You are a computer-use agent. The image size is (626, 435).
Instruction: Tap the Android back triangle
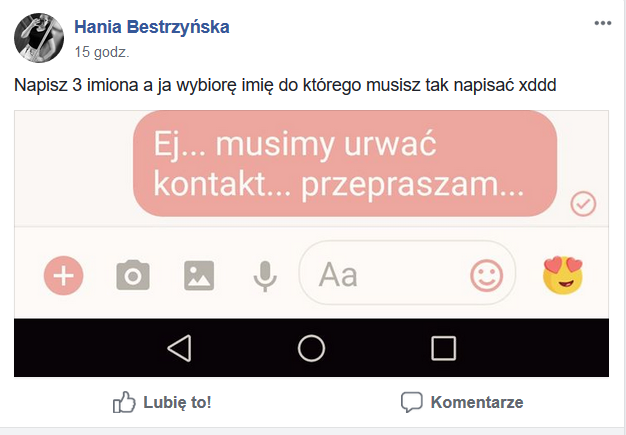point(179,348)
